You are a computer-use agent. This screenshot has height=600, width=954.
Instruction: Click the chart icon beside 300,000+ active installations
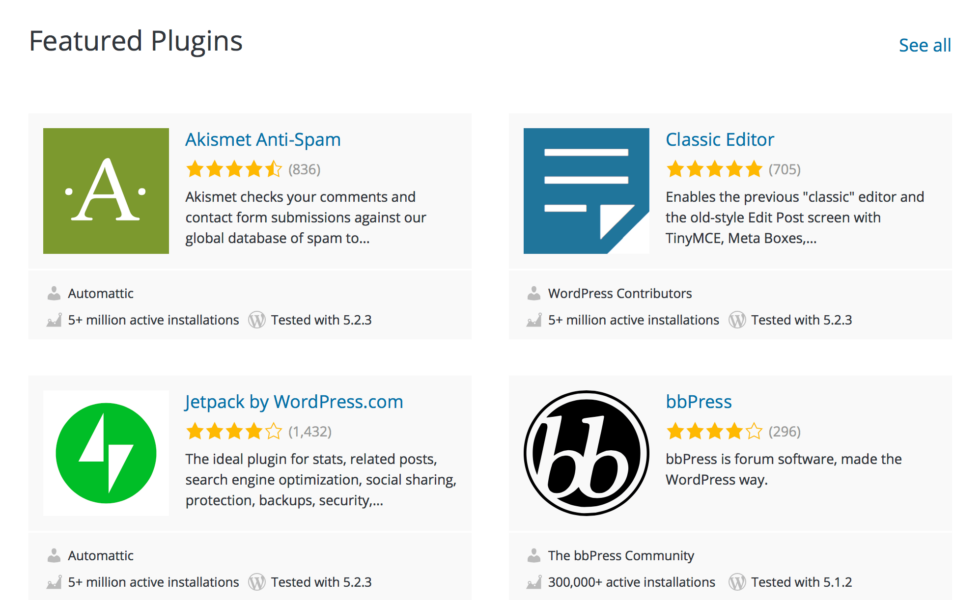[x=535, y=582]
